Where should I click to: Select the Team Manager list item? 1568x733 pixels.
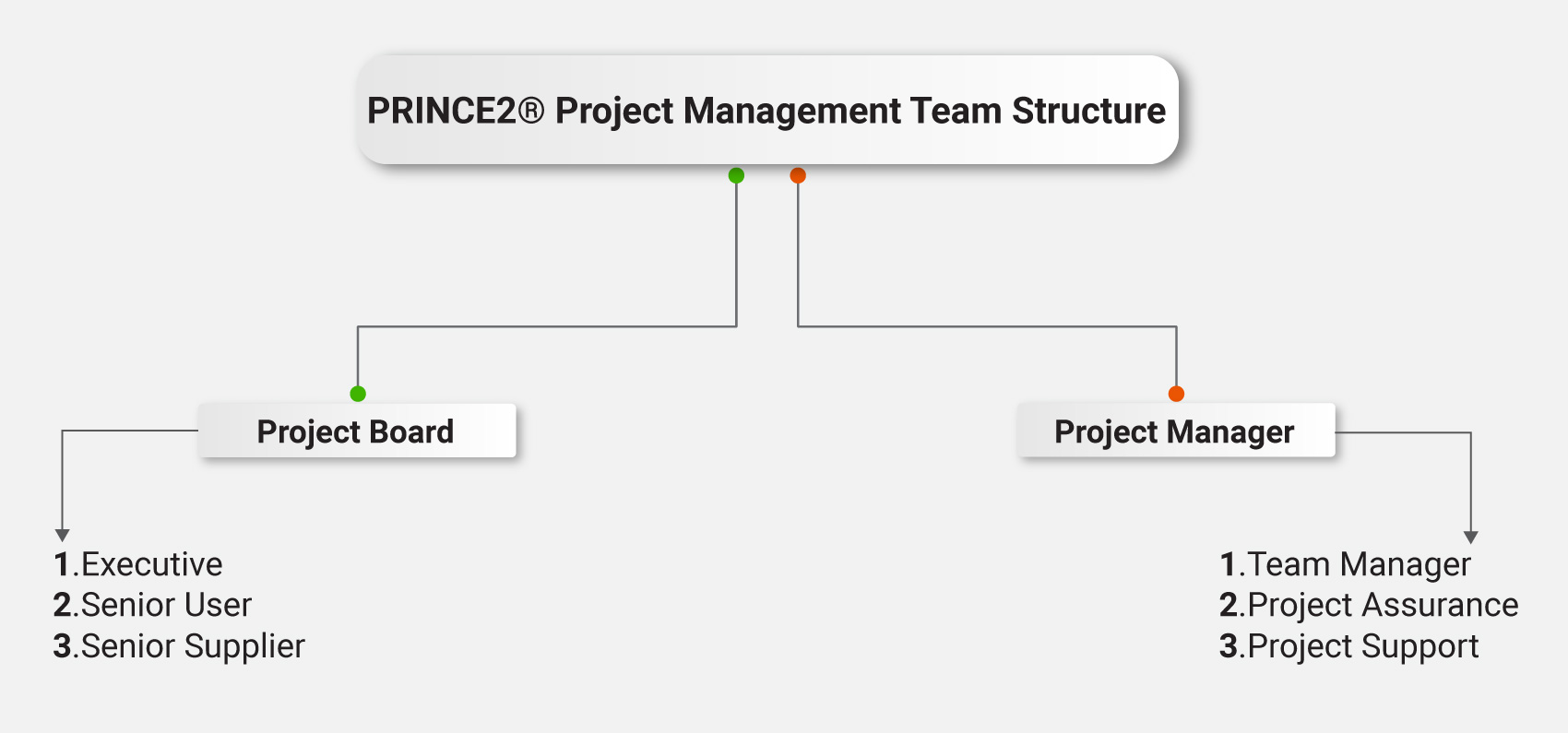1345,565
